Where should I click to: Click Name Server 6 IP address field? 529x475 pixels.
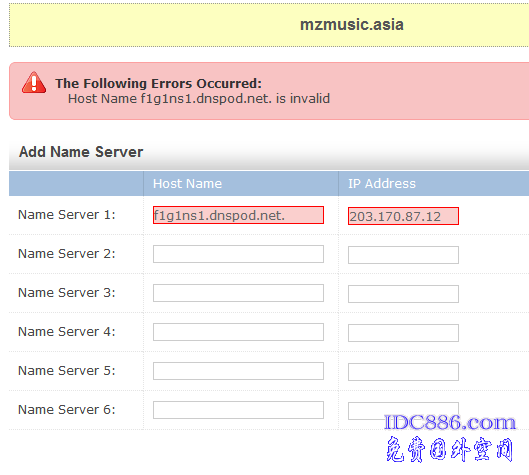(x=403, y=411)
